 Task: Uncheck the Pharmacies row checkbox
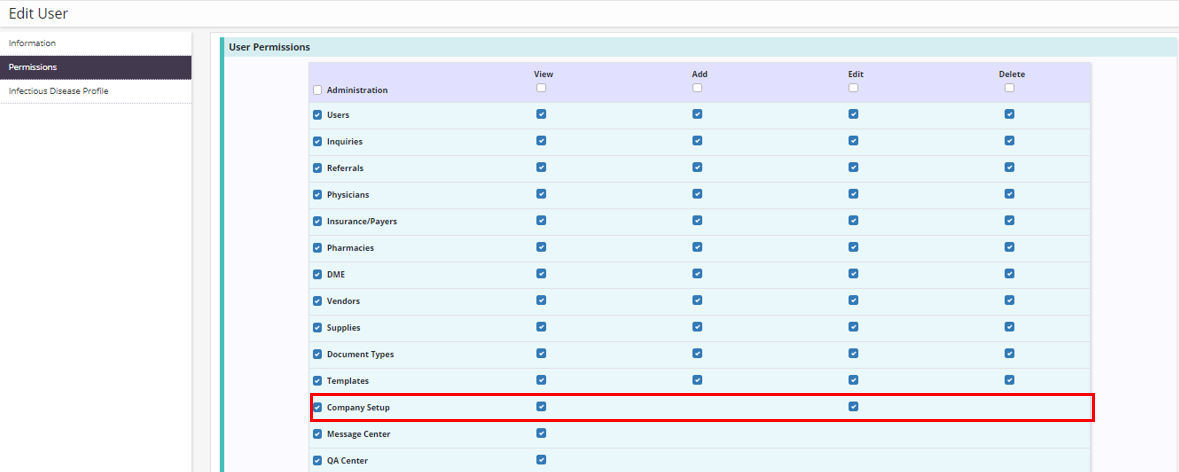[318, 248]
